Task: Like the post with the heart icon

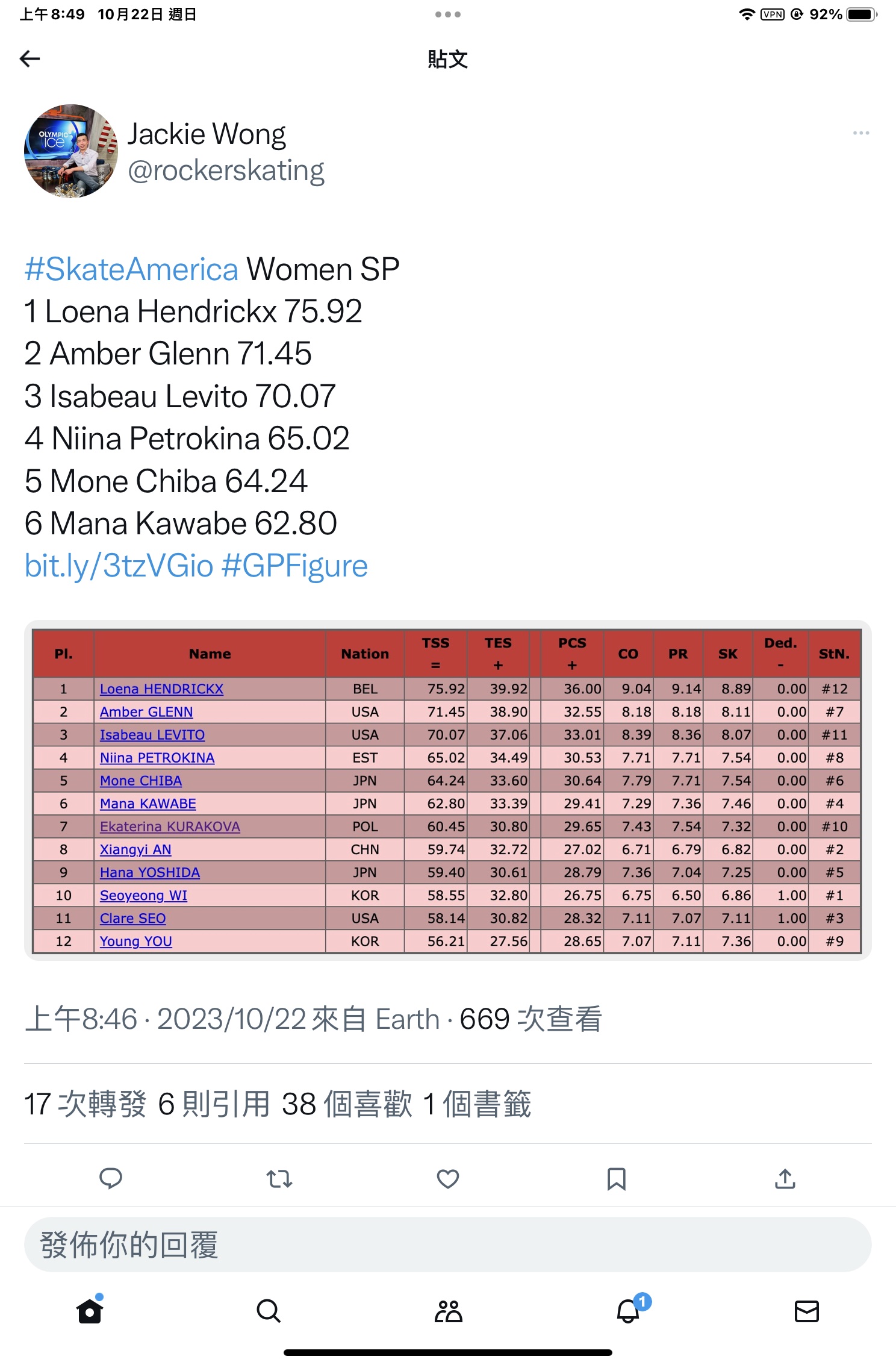Action: click(x=448, y=1178)
